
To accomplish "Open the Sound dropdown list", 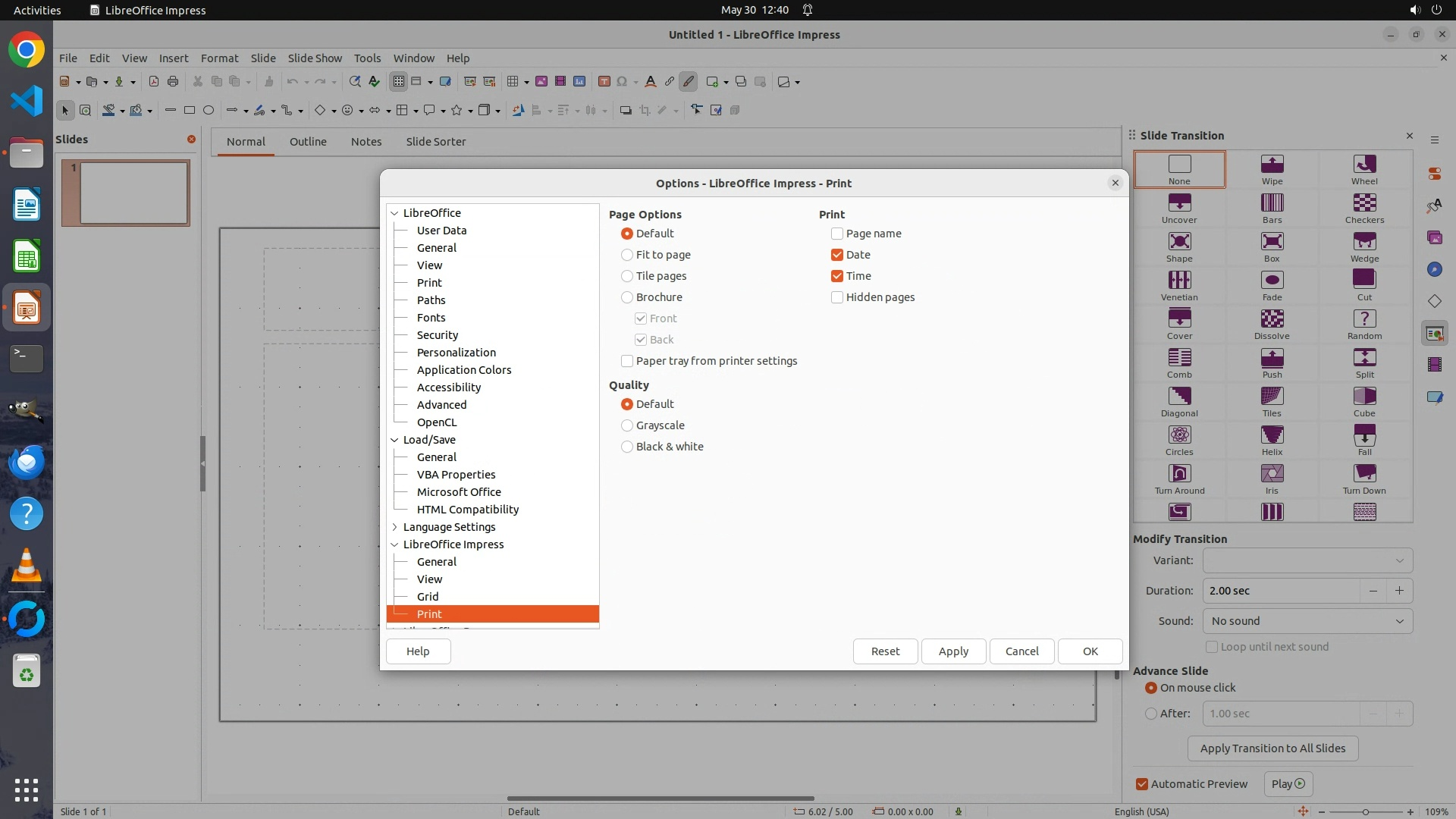I will pos(1307,621).
